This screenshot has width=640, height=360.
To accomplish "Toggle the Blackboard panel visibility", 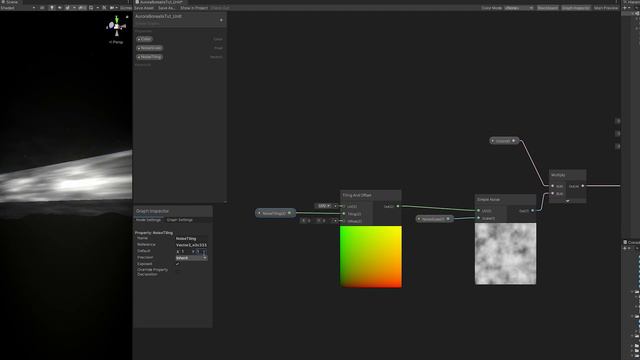I will tap(548, 8).
